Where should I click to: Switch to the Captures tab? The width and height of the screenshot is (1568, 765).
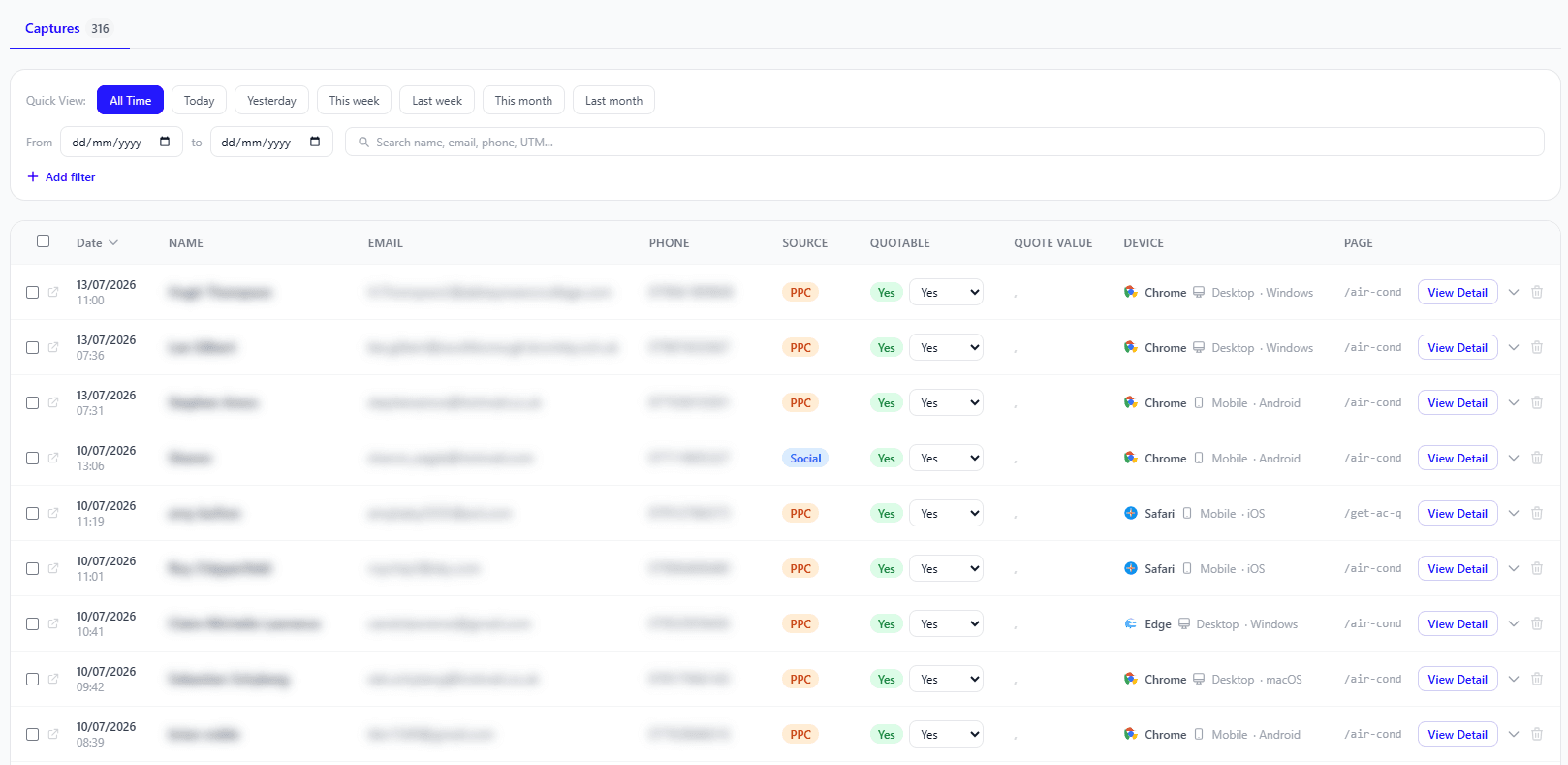68,28
